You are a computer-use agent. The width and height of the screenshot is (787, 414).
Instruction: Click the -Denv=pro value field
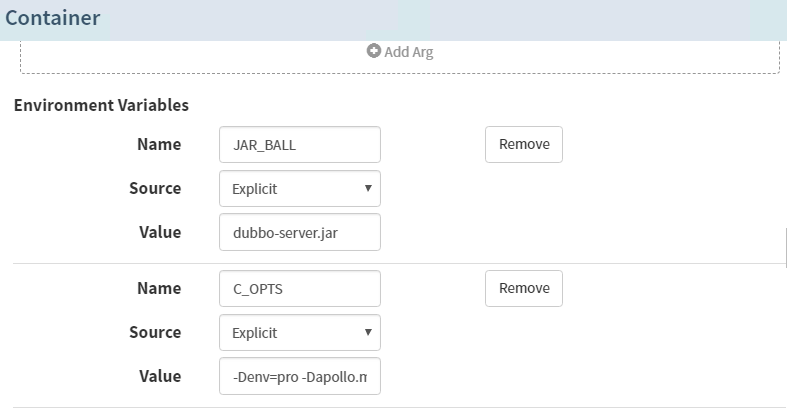pyautogui.click(x=299, y=376)
